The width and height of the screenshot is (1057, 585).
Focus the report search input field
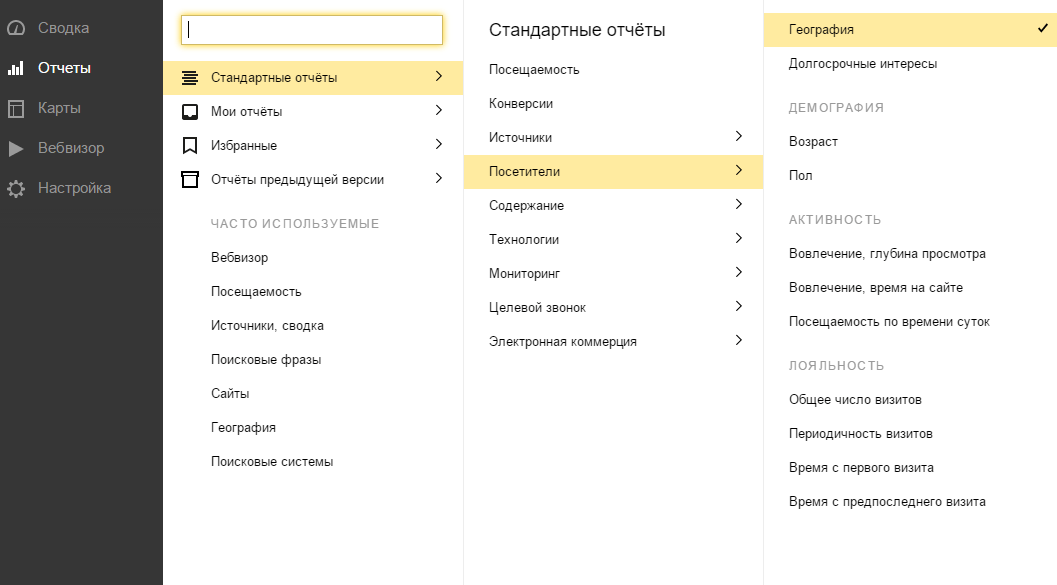point(312,30)
